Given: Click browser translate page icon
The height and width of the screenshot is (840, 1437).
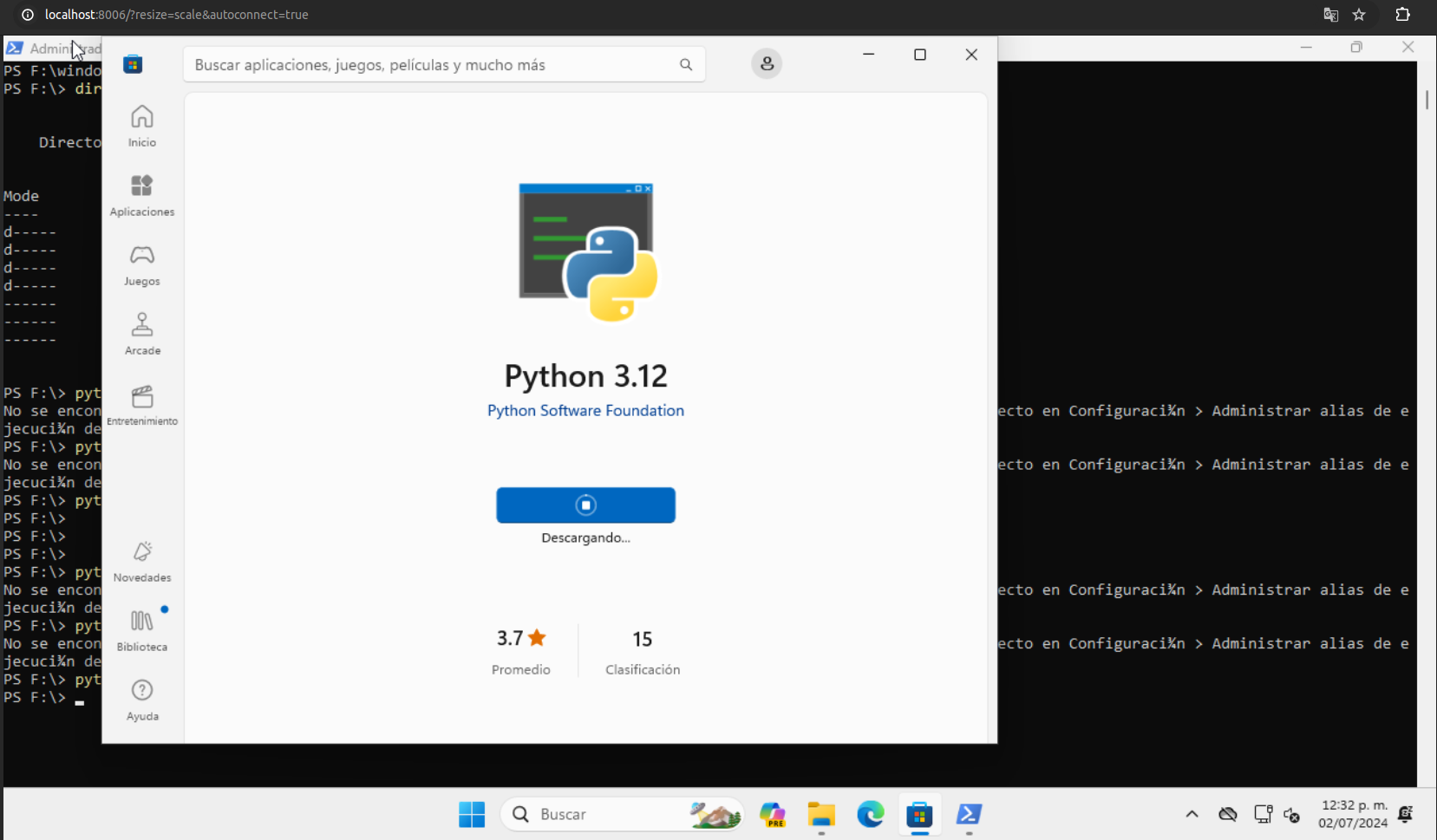Looking at the screenshot, I should tap(1330, 15).
